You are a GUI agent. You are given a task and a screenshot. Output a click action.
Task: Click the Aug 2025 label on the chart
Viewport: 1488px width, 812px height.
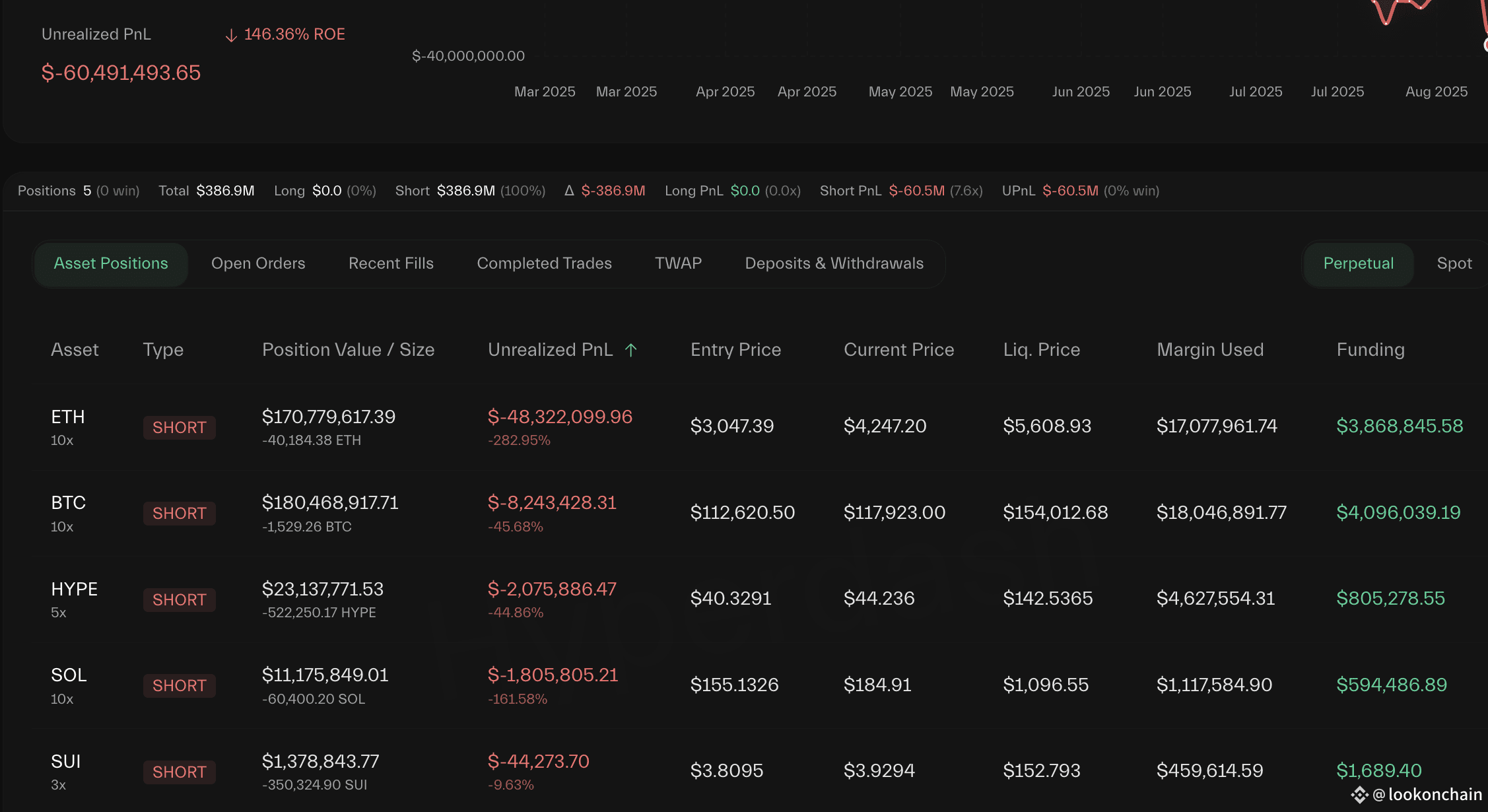pyautogui.click(x=1436, y=92)
